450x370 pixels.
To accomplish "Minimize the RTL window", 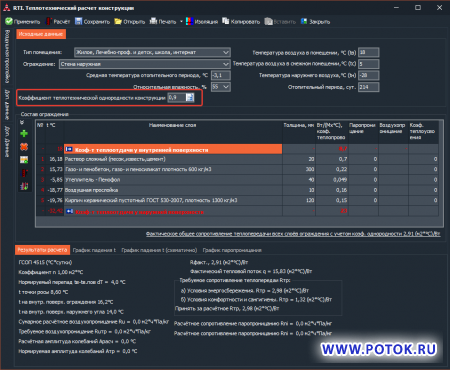I will tap(396, 8).
